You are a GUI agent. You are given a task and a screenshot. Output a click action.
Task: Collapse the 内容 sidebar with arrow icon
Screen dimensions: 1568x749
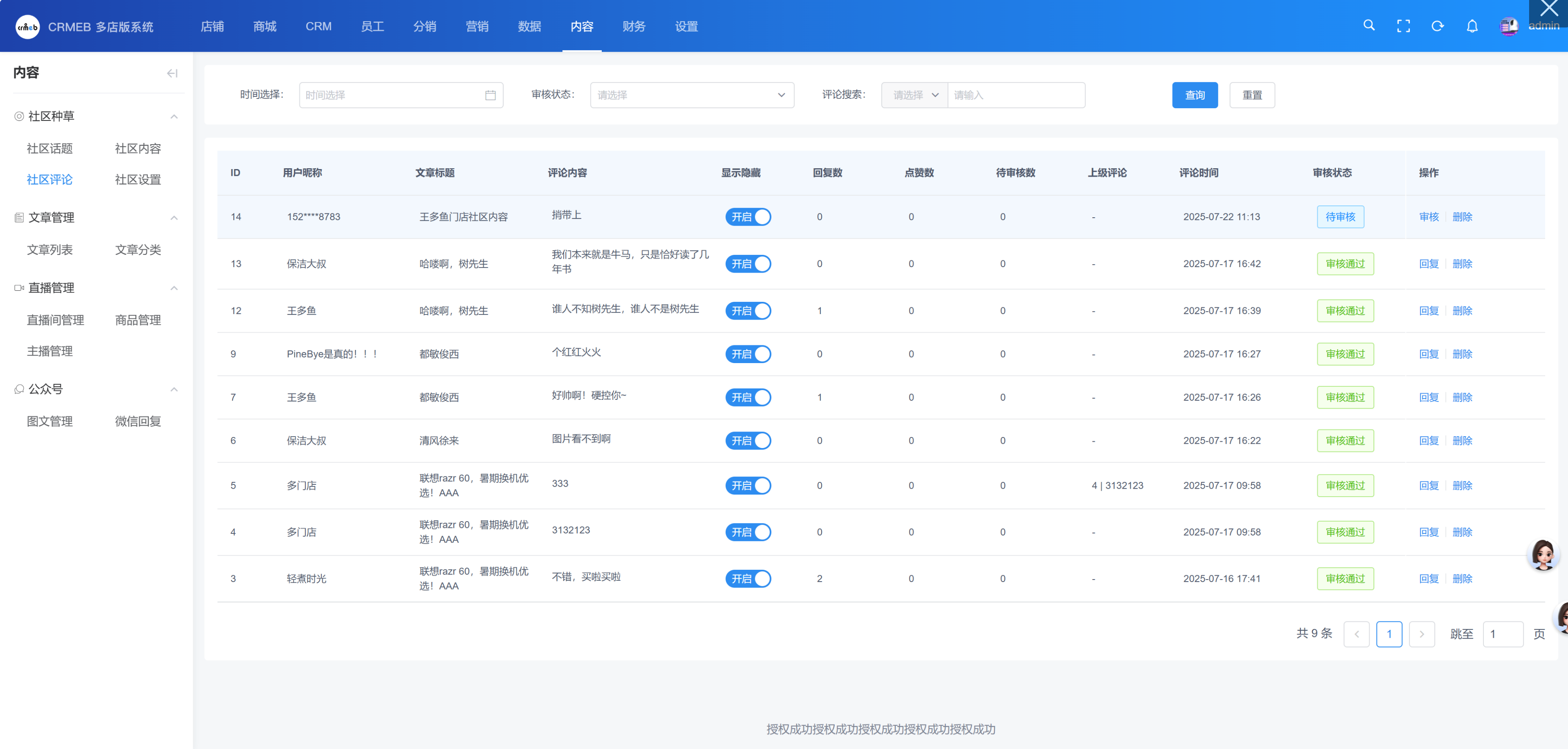[172, 73]
